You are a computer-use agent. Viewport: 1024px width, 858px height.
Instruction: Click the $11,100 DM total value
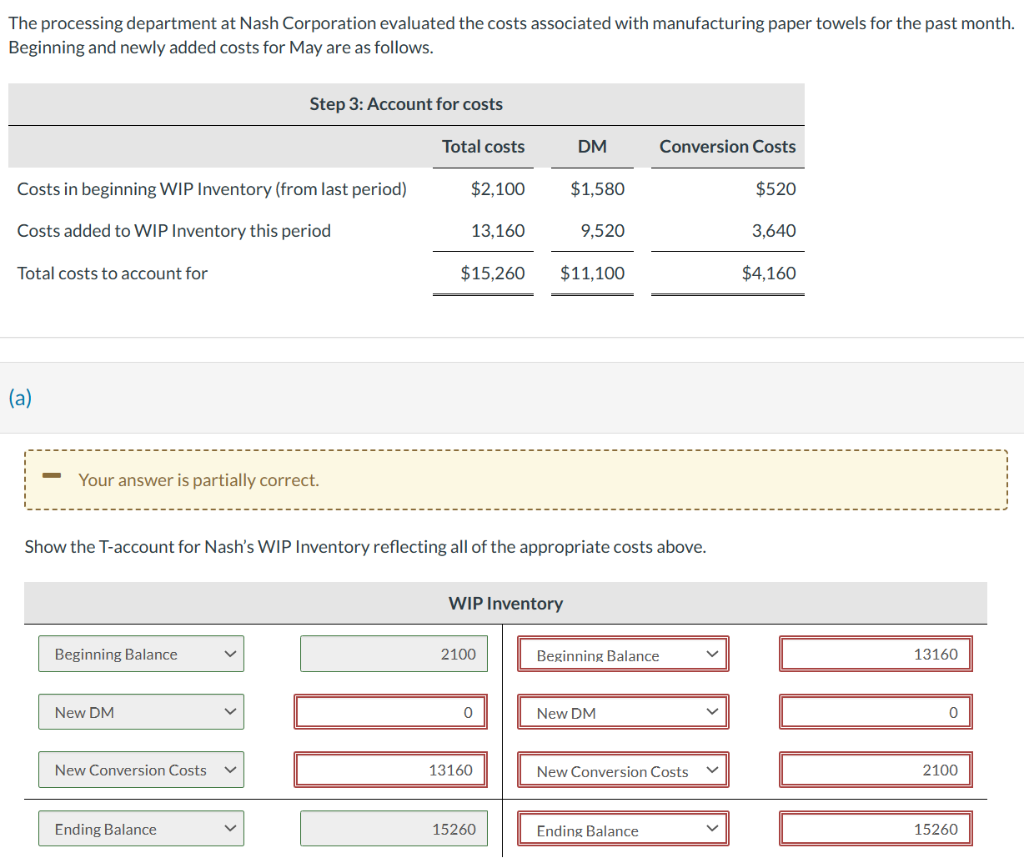(592, 273)
